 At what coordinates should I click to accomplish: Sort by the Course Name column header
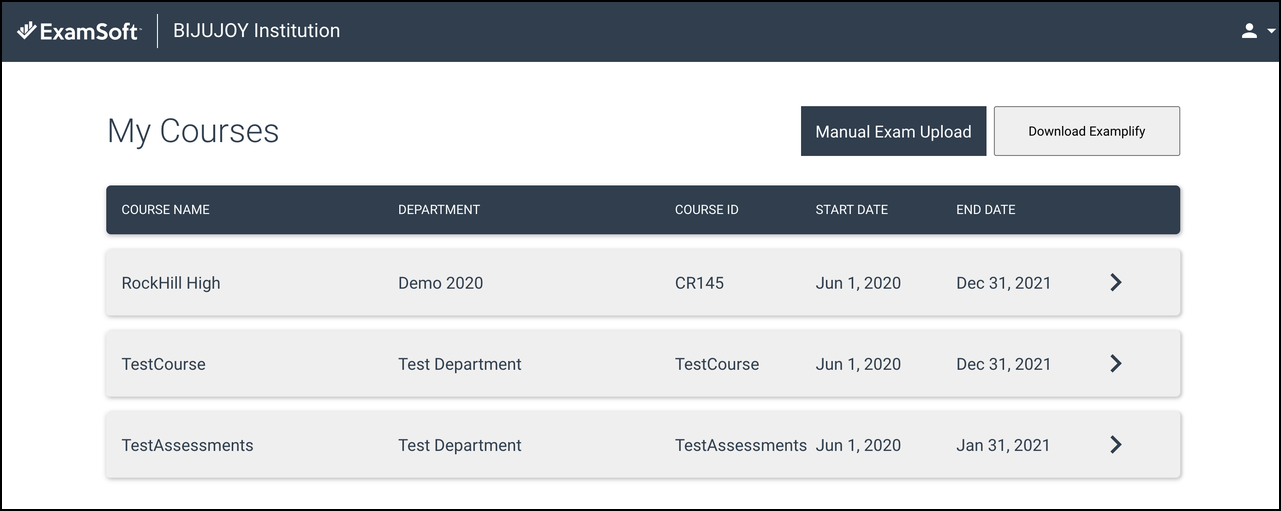tap(165, 210)
